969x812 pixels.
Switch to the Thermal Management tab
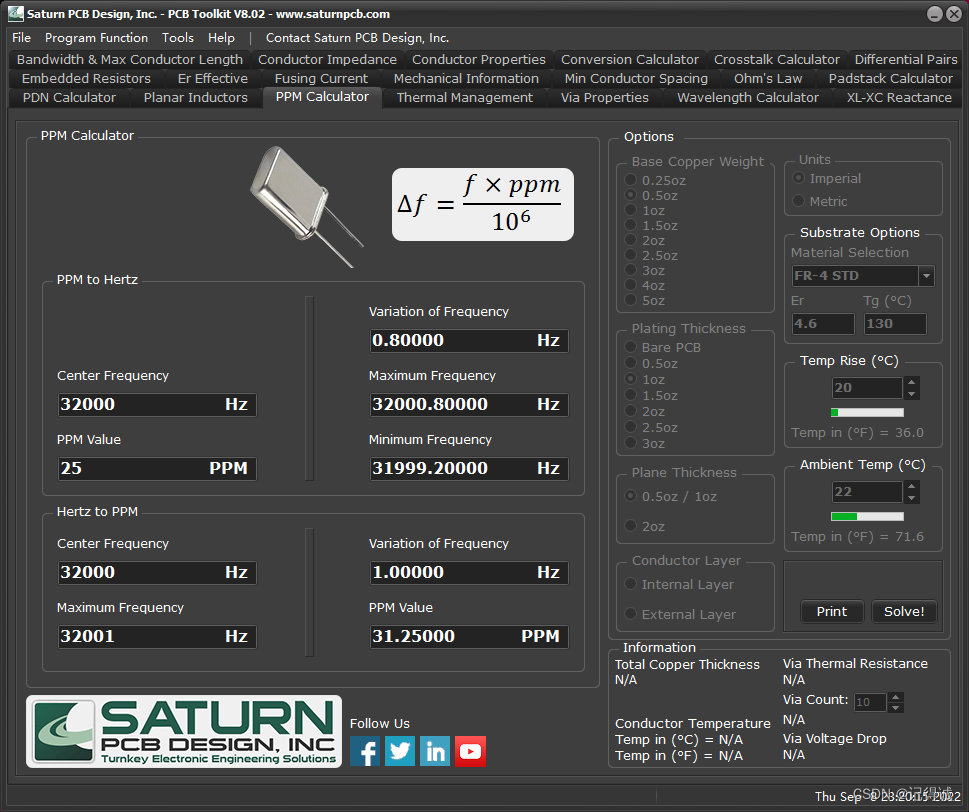tap(465, 98)
